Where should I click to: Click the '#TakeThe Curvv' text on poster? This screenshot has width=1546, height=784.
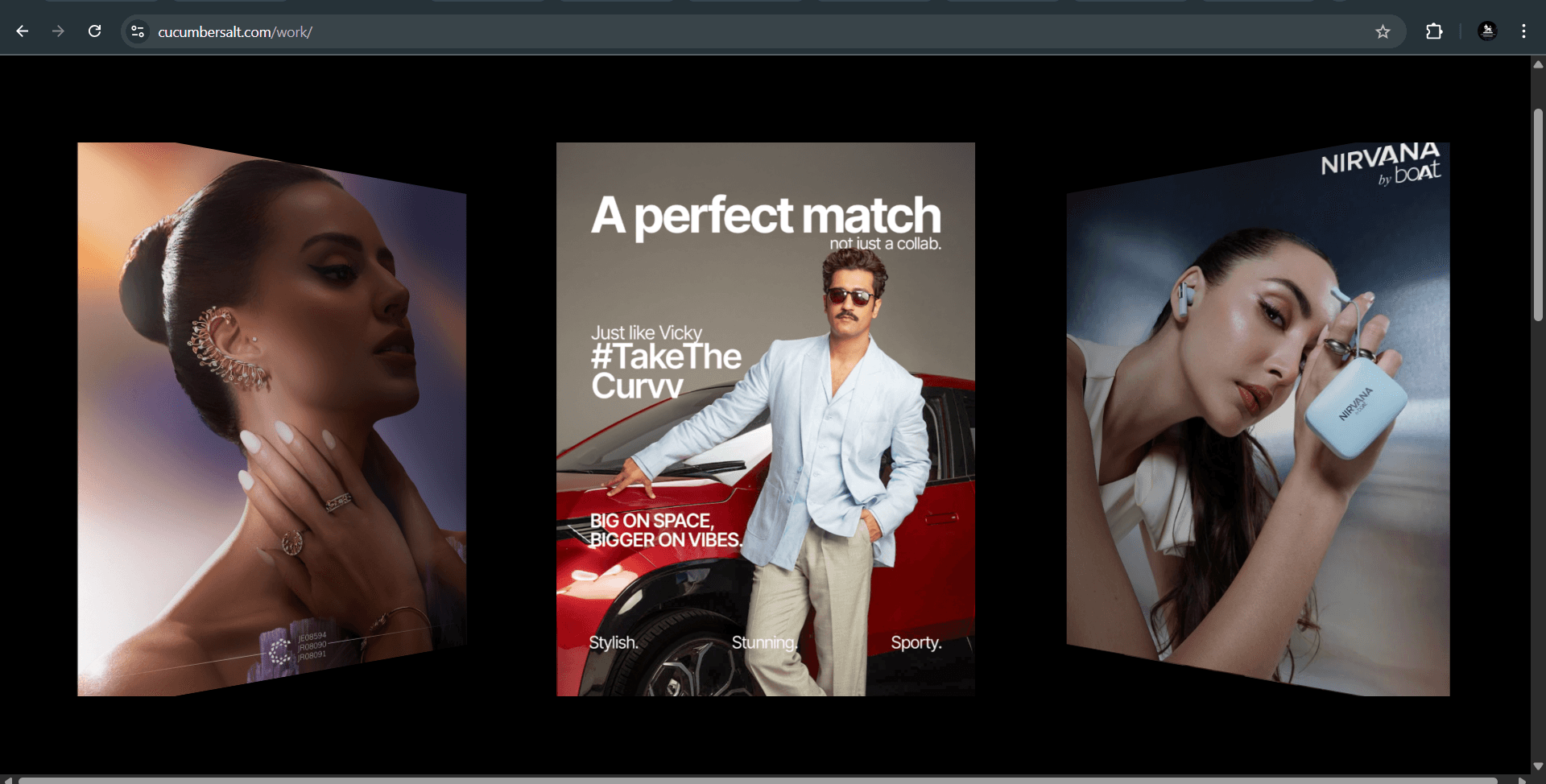(x=666, y=371)
